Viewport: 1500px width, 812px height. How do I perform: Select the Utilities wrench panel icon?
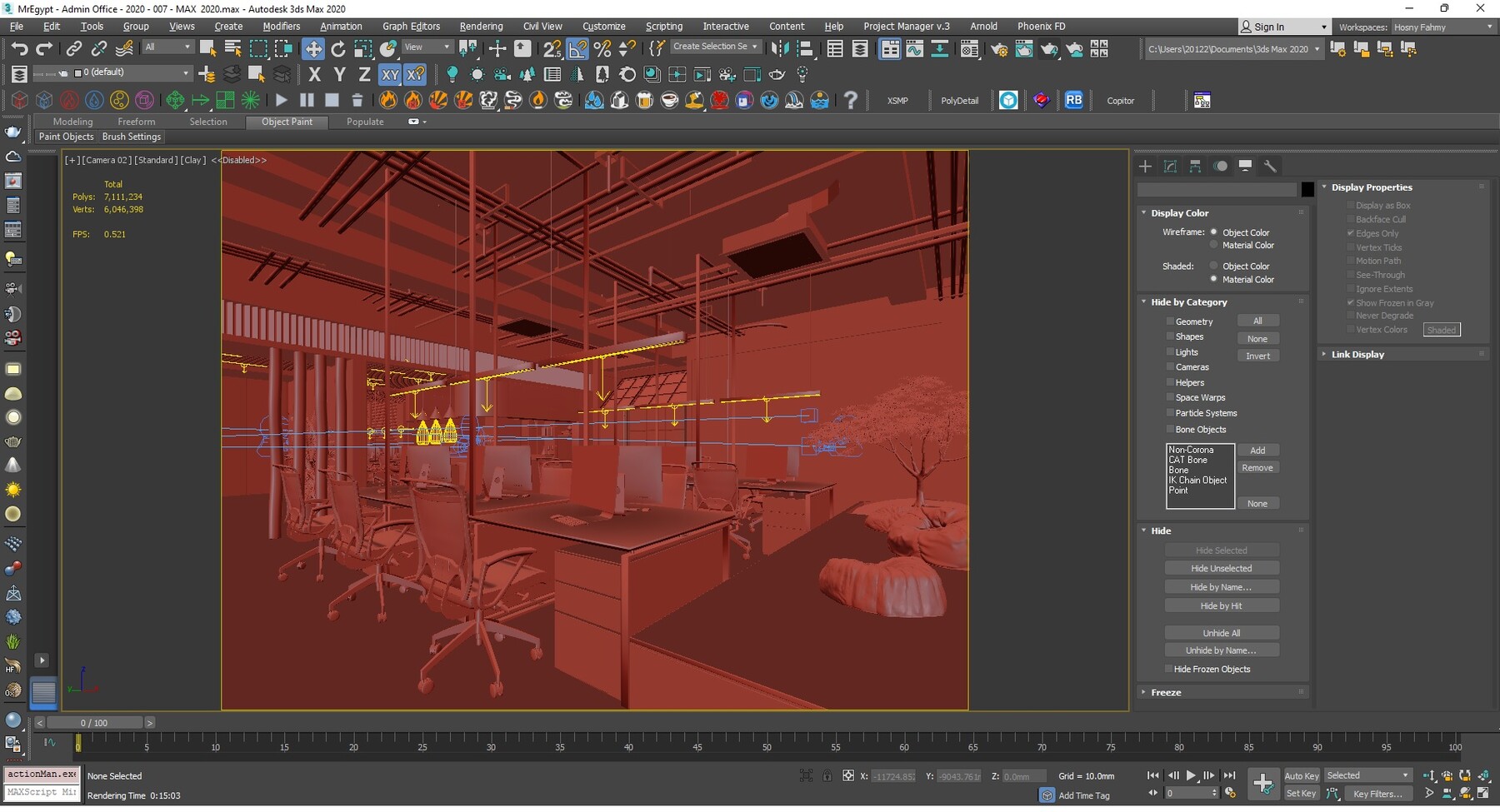coord(1270,166)
